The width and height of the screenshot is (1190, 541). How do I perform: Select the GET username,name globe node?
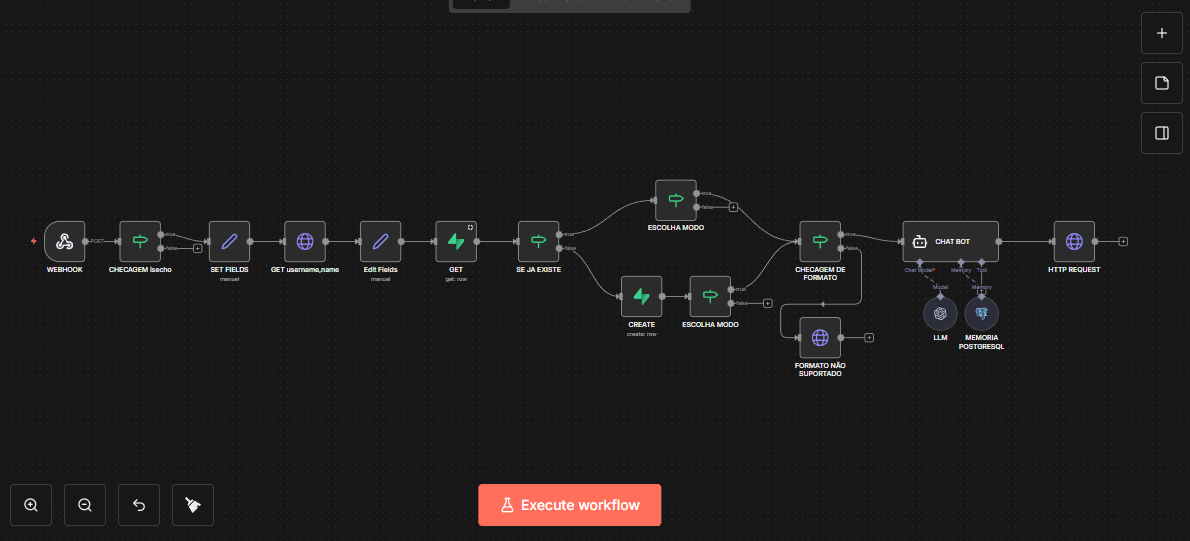tap(305, 241)
